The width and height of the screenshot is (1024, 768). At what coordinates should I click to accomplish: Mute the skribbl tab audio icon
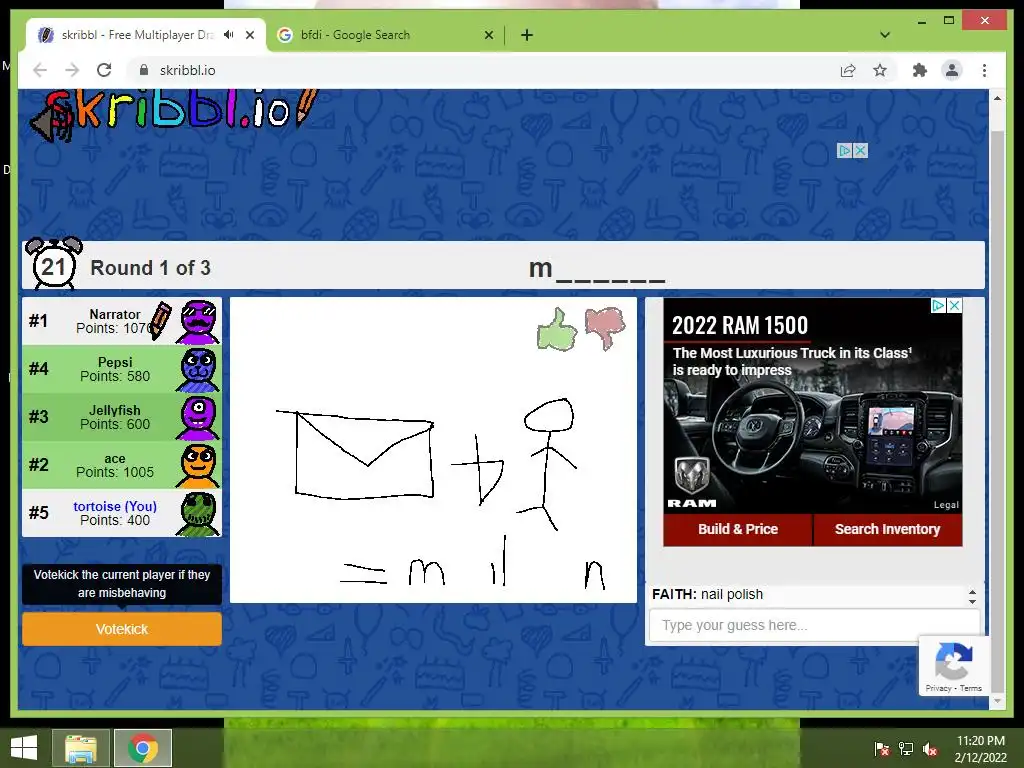tap(229, 35)
